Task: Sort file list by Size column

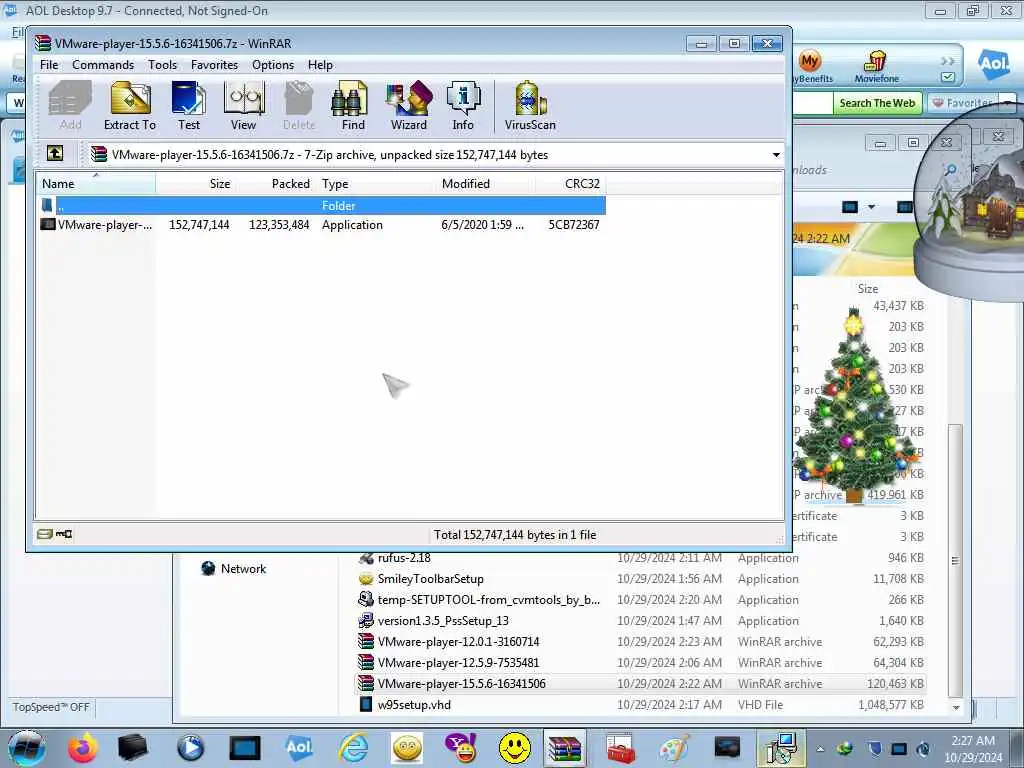Action: pos(195,184)
